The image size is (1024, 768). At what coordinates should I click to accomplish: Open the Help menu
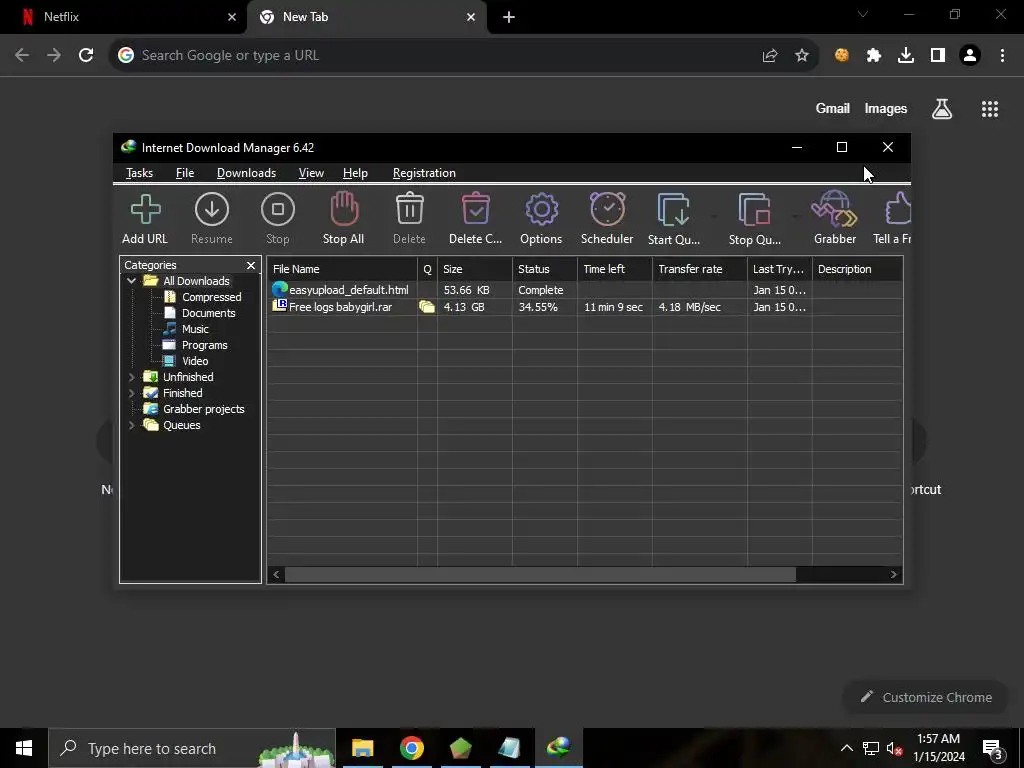click(x=355, y=173)
